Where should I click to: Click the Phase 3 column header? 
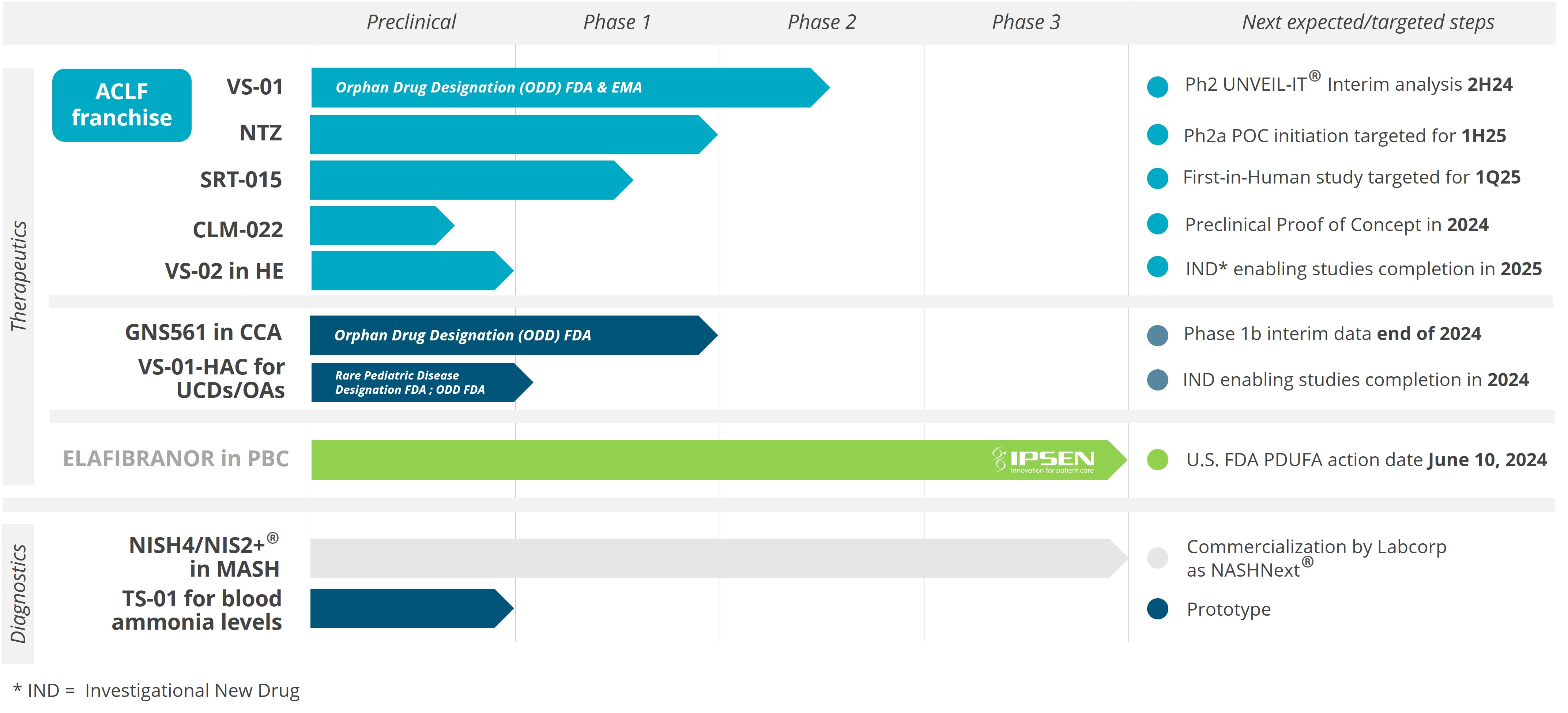click(1026, 23)
